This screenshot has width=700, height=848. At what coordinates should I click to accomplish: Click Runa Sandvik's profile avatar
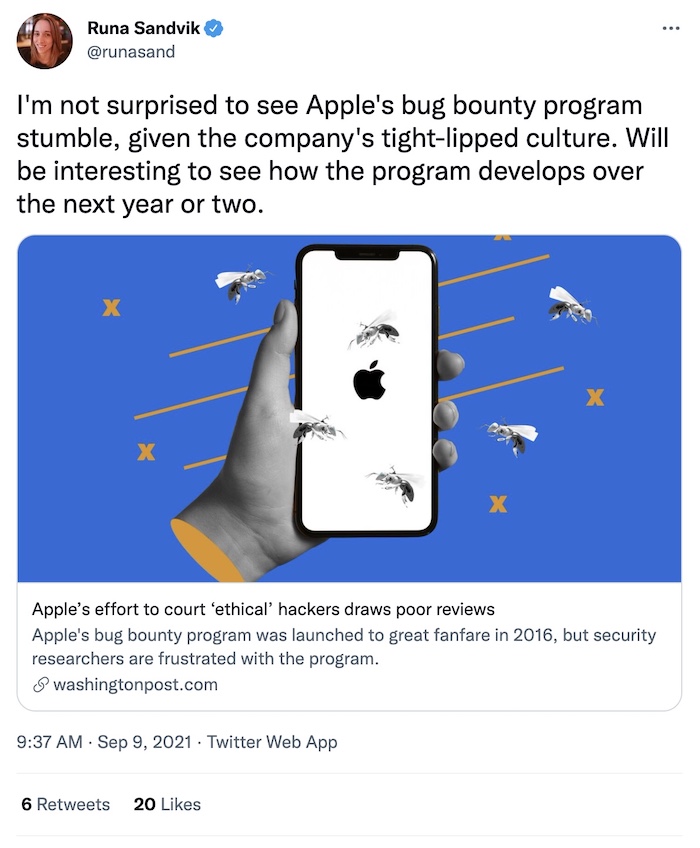pos(43,42)
